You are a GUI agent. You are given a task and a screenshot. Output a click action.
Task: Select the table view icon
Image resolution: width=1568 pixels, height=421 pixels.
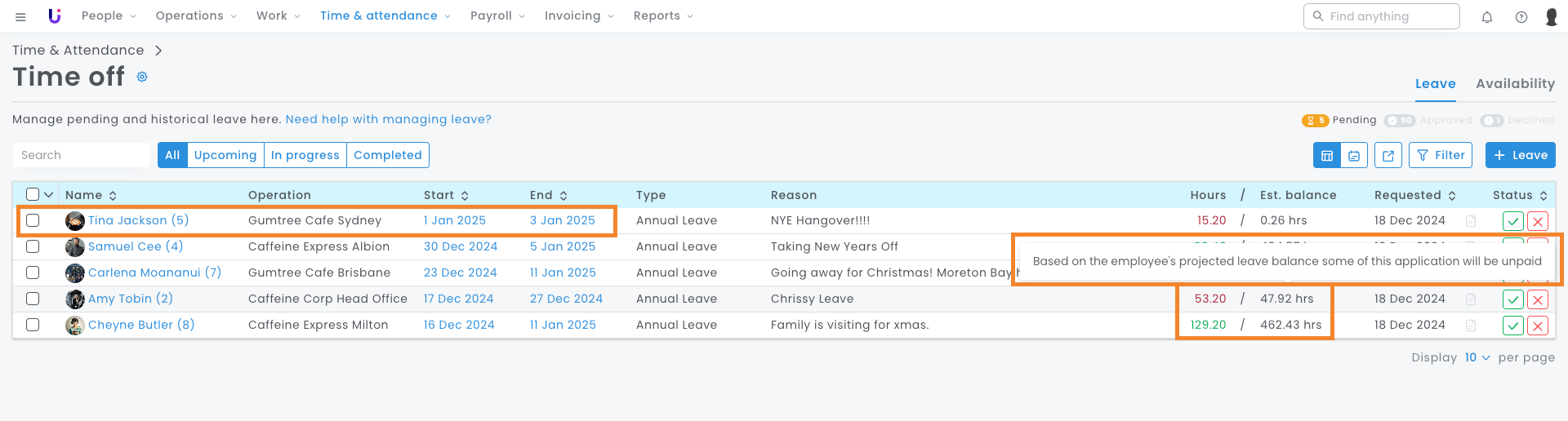point(1327,155)
